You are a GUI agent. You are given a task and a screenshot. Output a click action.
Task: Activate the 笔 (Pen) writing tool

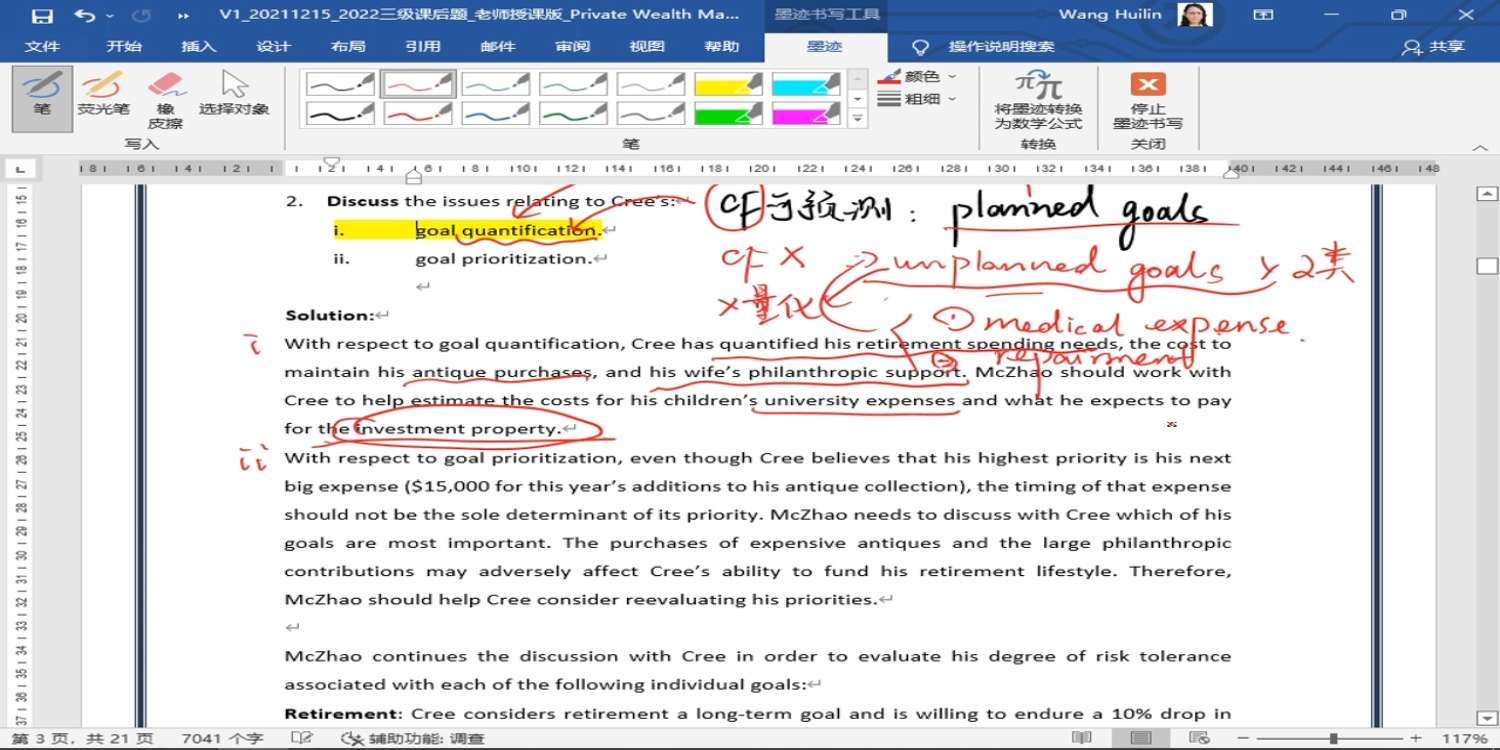point(42,98)
